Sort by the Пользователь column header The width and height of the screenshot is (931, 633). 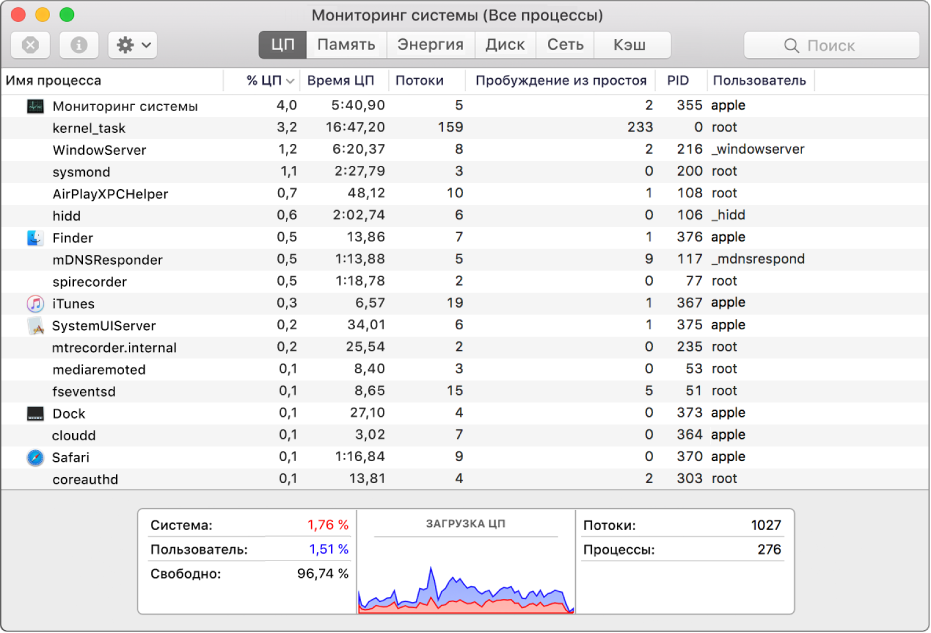[761, 81]
